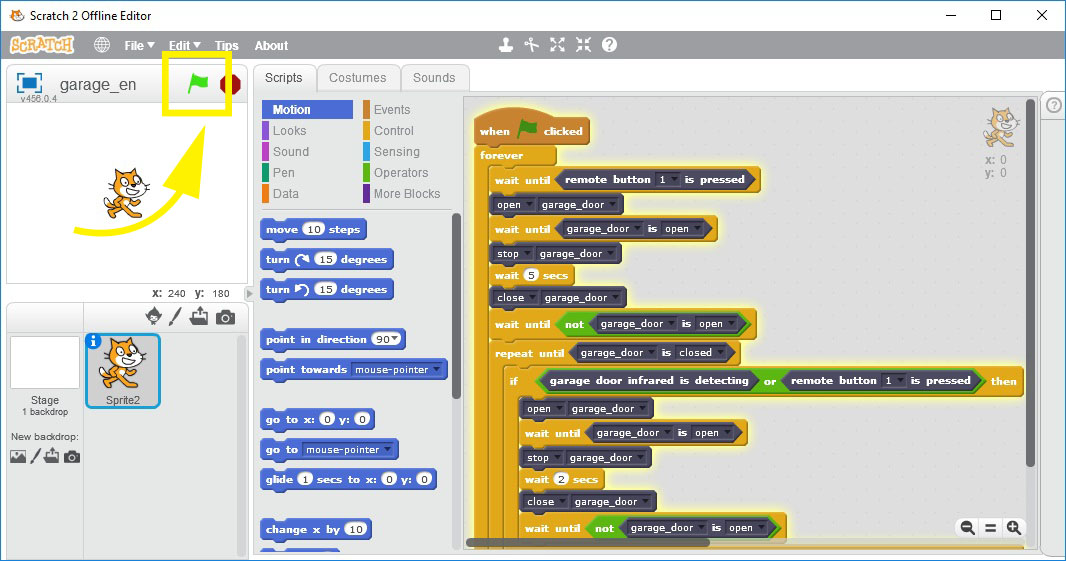The width and height of the screenshot is (1066, 561).
Task: Open the File menu
Action: pos(138,45)
